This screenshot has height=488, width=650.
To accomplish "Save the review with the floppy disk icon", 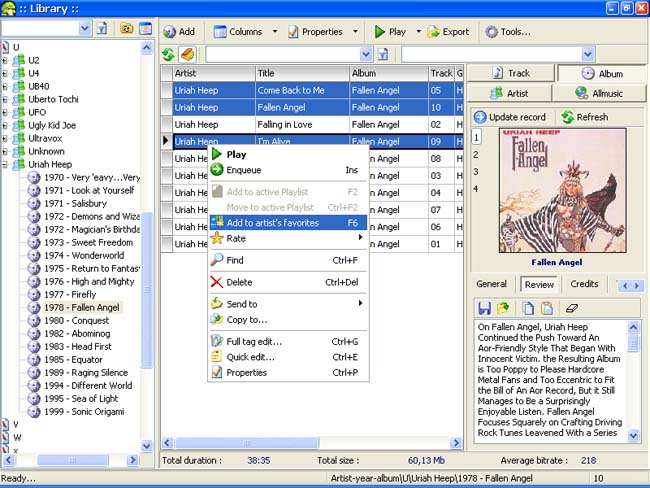I will click(x=484, y=308).
